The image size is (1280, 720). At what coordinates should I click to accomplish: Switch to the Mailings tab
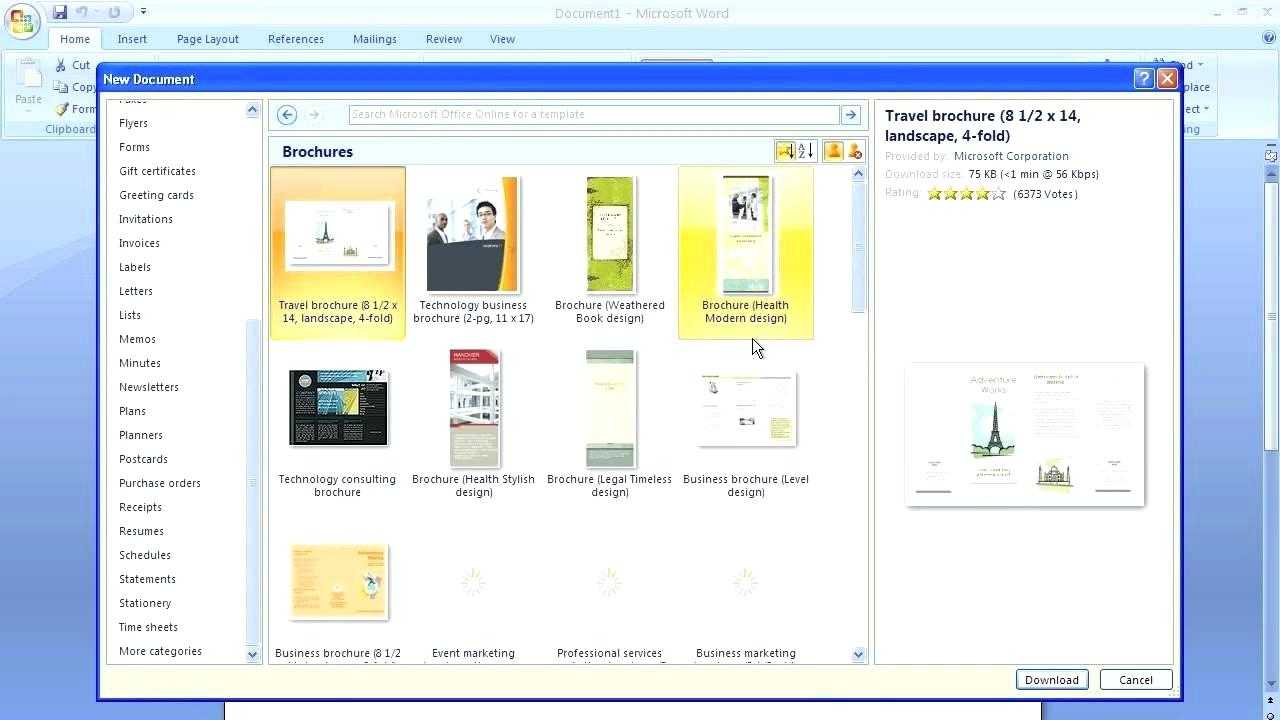(374, 39)
